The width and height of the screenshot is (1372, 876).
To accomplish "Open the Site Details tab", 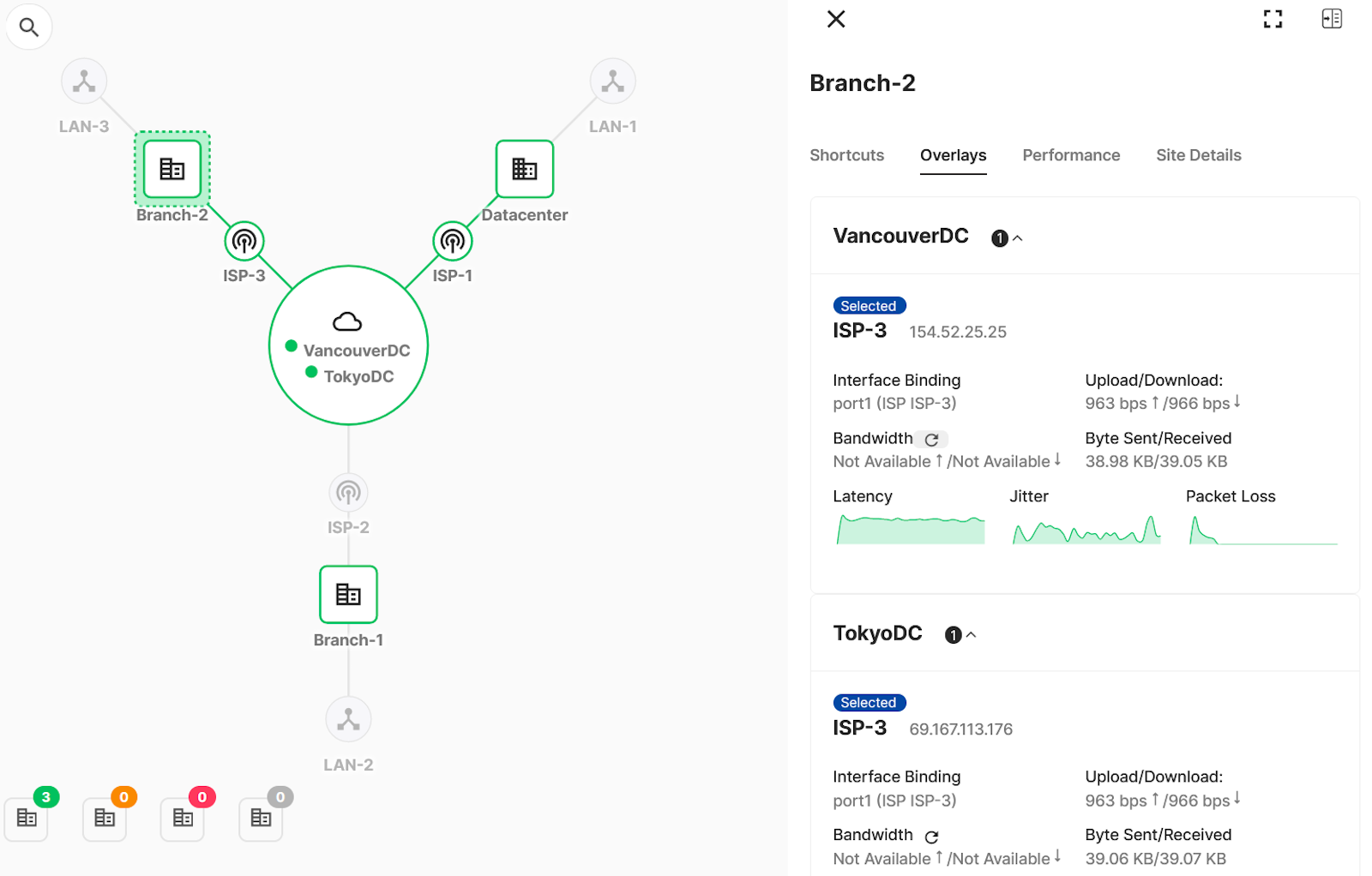I will (x=1198, y=155).
